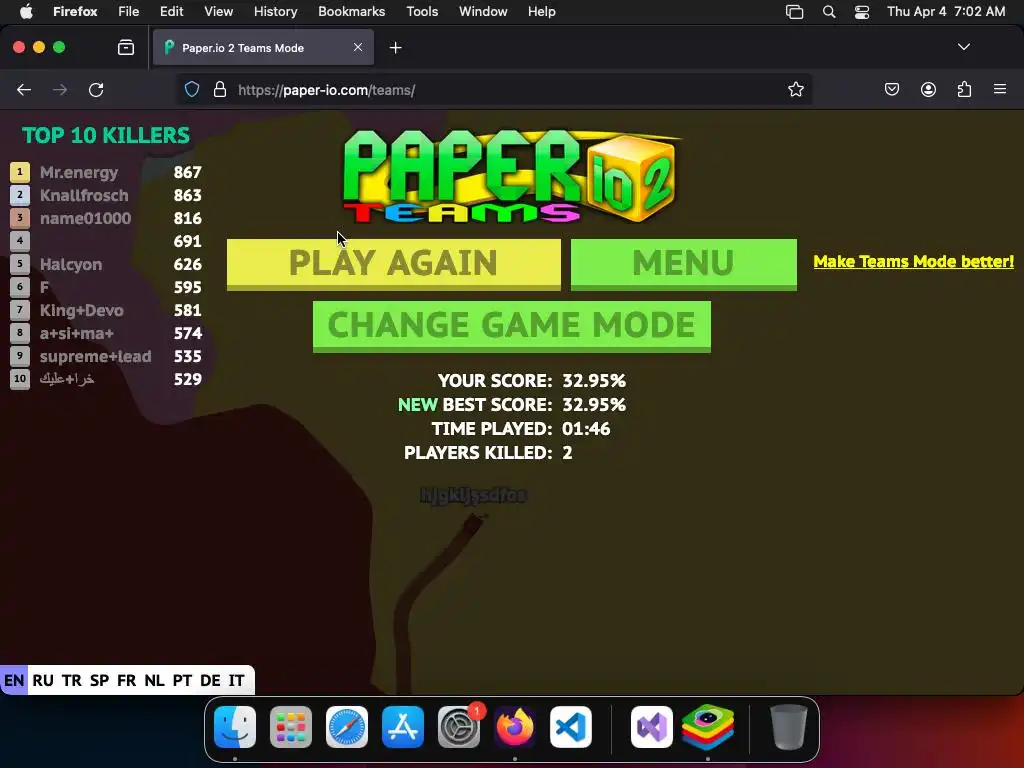This screenshot has width=1024, height=768.
Task: Launch Visual Studio Code from Dock
Action: (571, 727)
